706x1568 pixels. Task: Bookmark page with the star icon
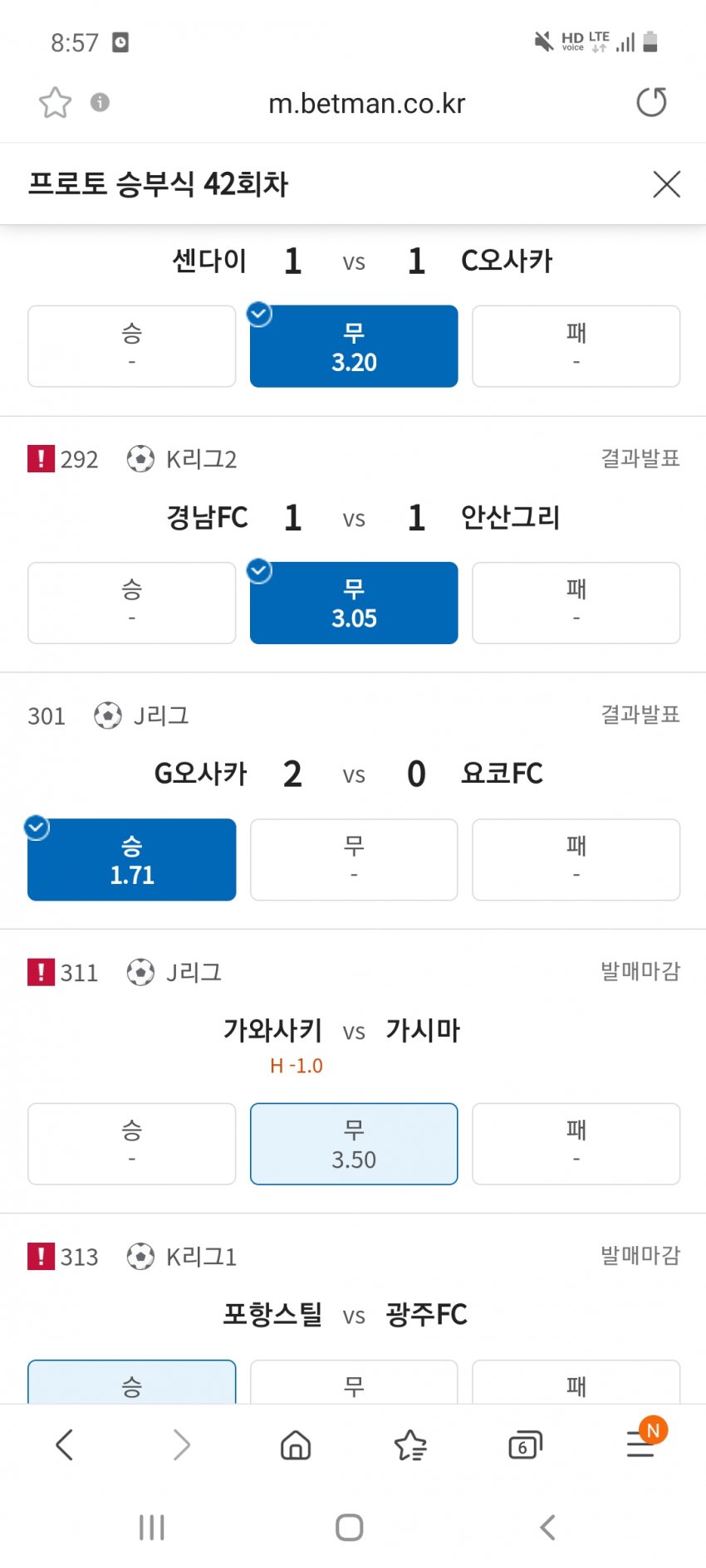(x=55, y=103)
